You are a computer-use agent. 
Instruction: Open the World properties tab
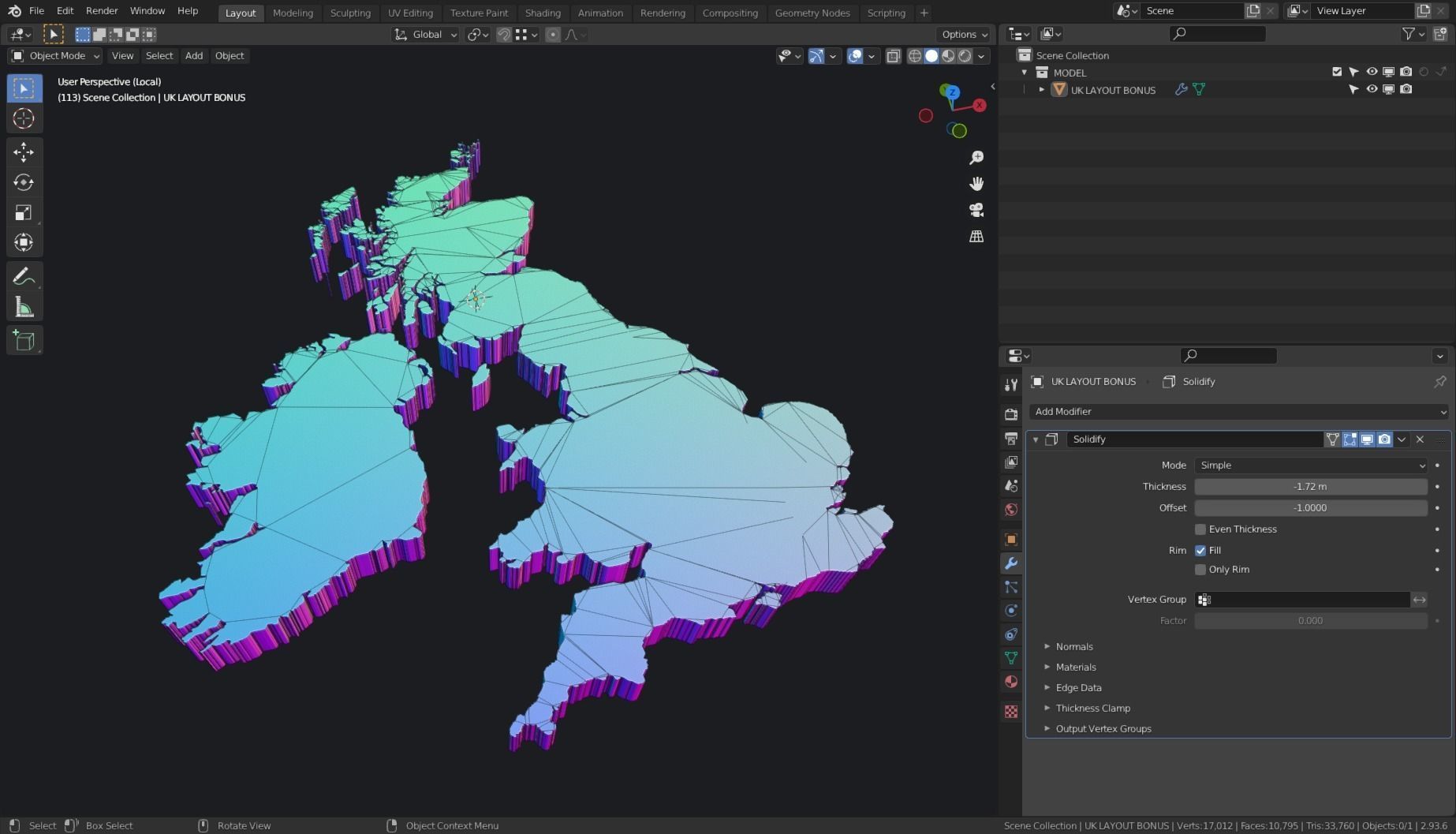point(1011,509)
